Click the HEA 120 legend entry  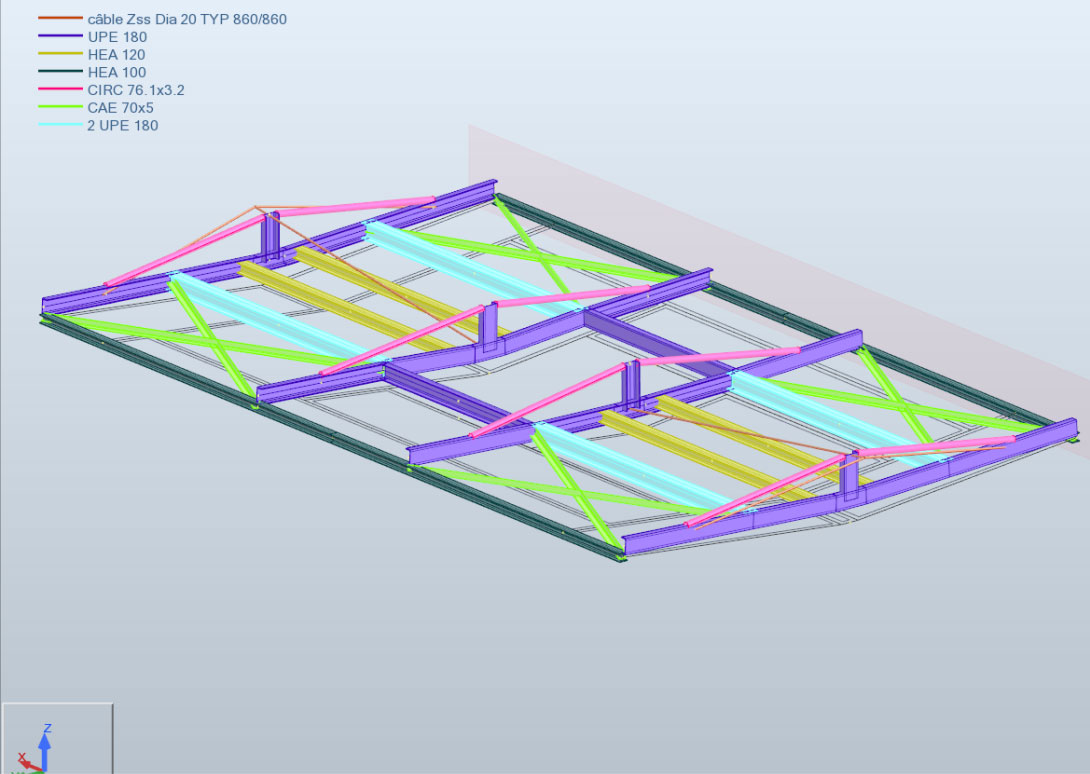point(116,55)
